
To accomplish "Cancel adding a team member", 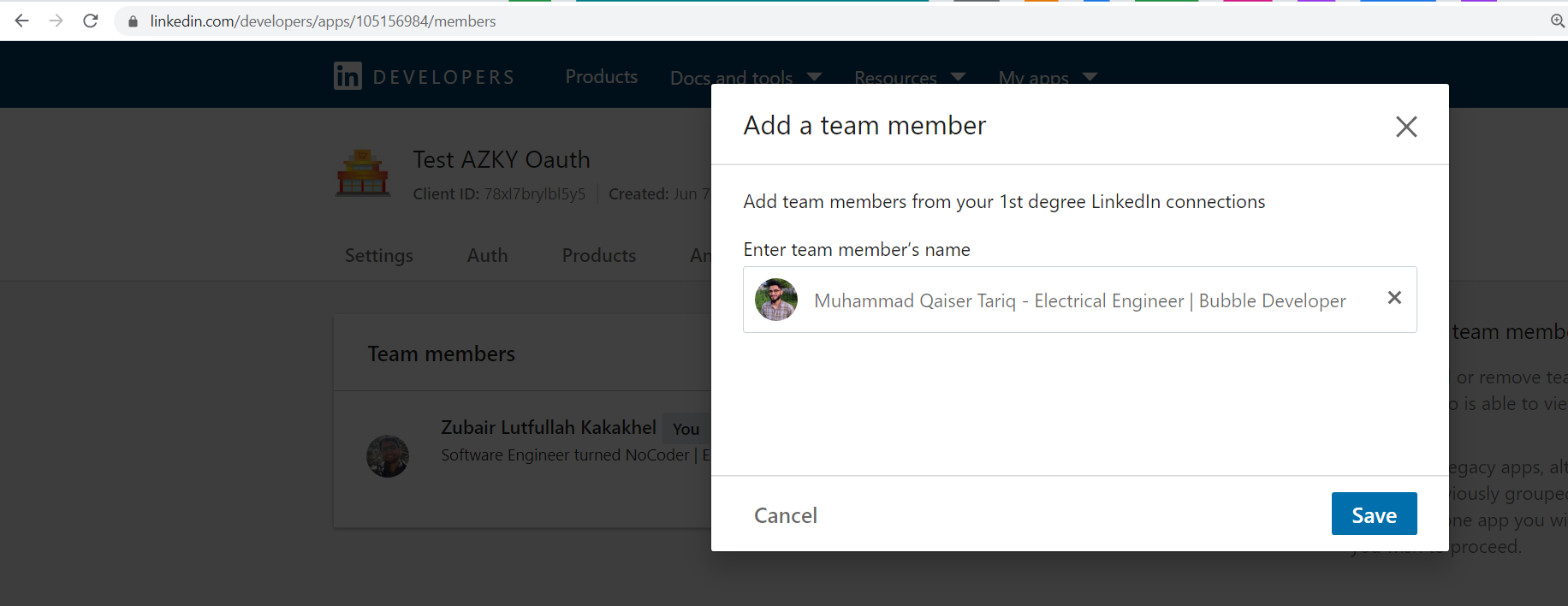I will [x=786, y=515].
